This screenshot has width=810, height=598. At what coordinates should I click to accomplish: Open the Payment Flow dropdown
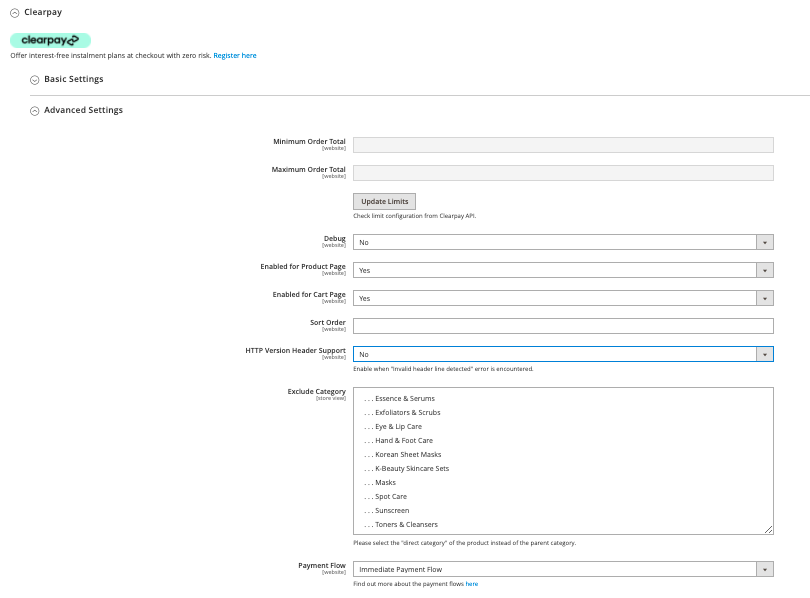(563, 569)
